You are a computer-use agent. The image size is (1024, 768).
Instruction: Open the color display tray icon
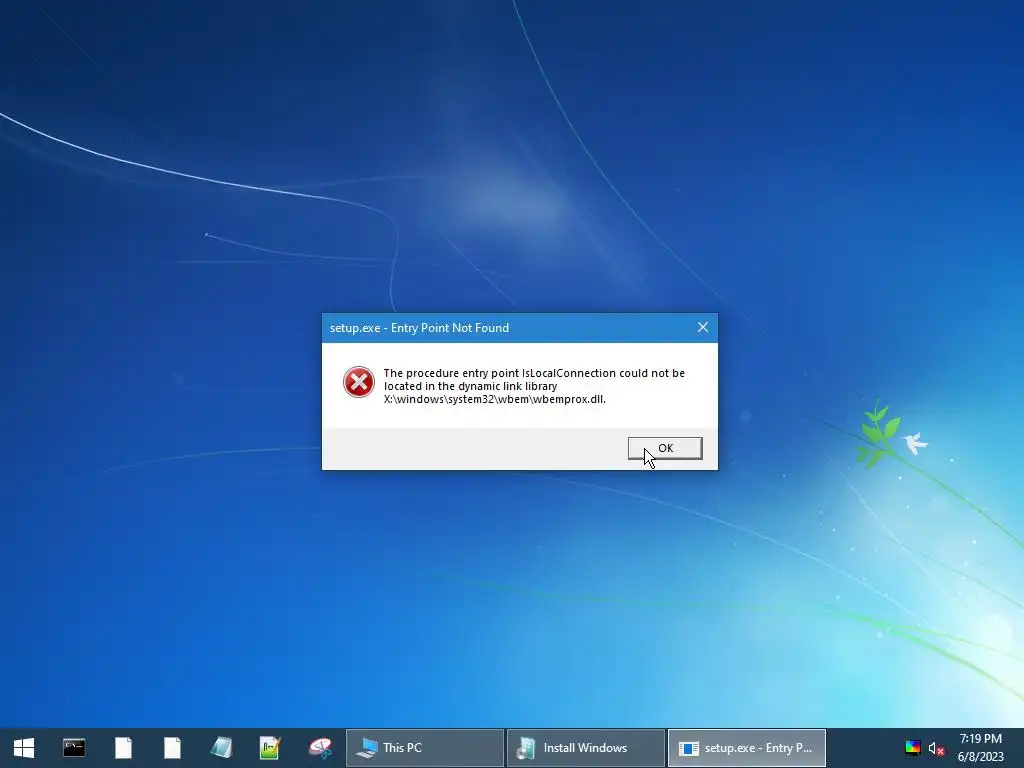[912, 748]
